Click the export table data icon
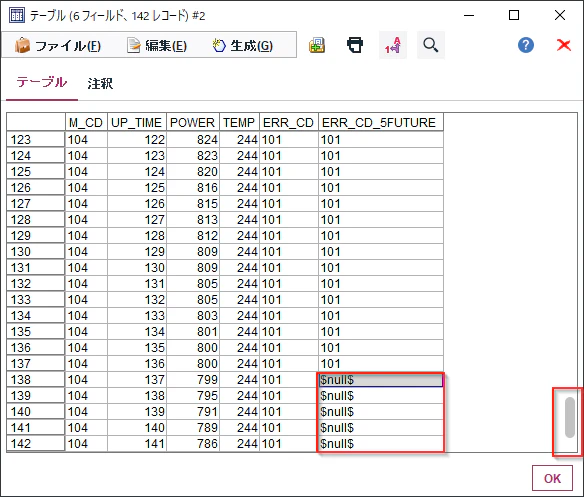The height and width of the screenshot is (497, 584). (x=317, y=45)
